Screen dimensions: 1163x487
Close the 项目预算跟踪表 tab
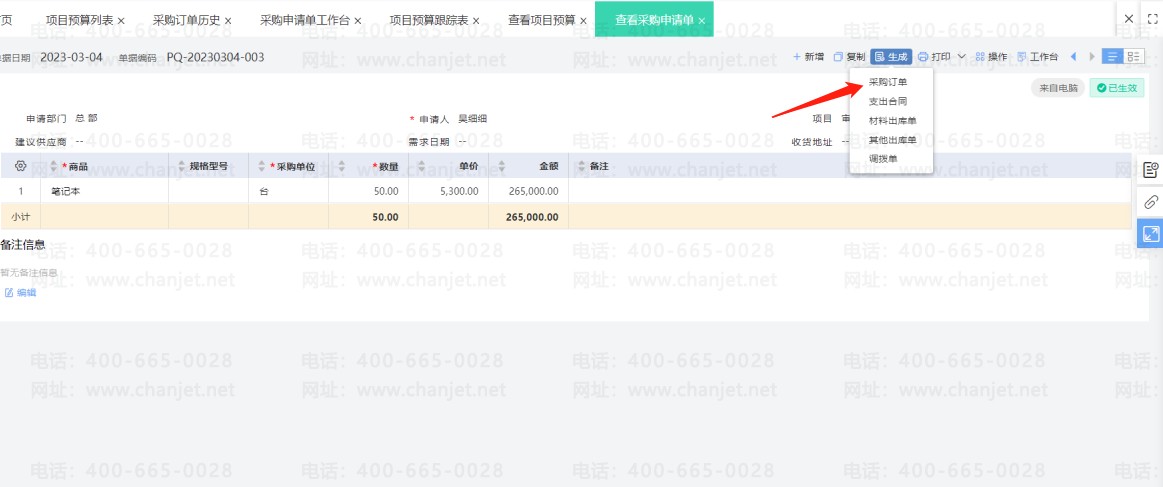click(x=476, y=21)
